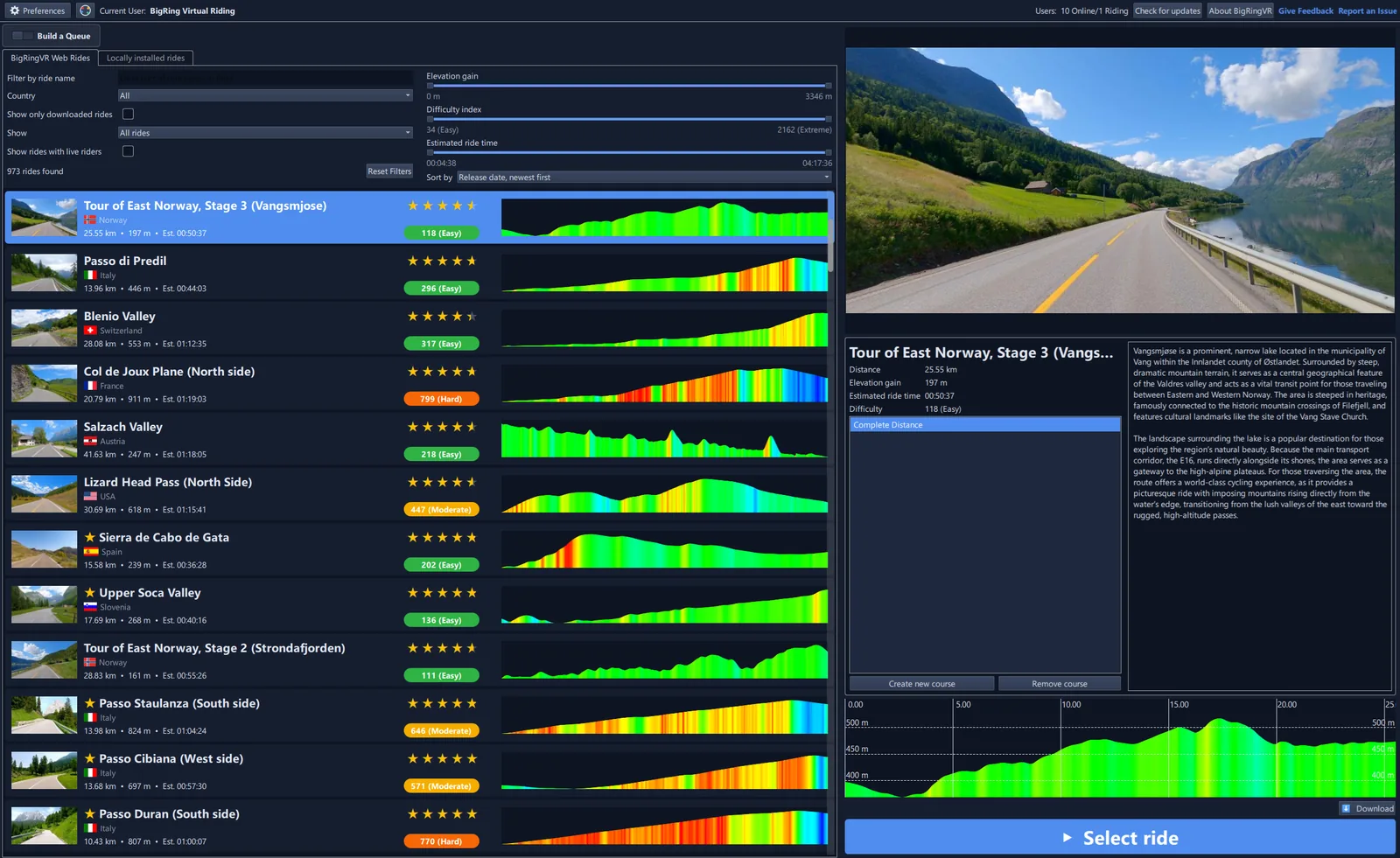This screenshot has height=858, width=1400.
Task: Click the download icon next to Download
Action: (1346, 808)
